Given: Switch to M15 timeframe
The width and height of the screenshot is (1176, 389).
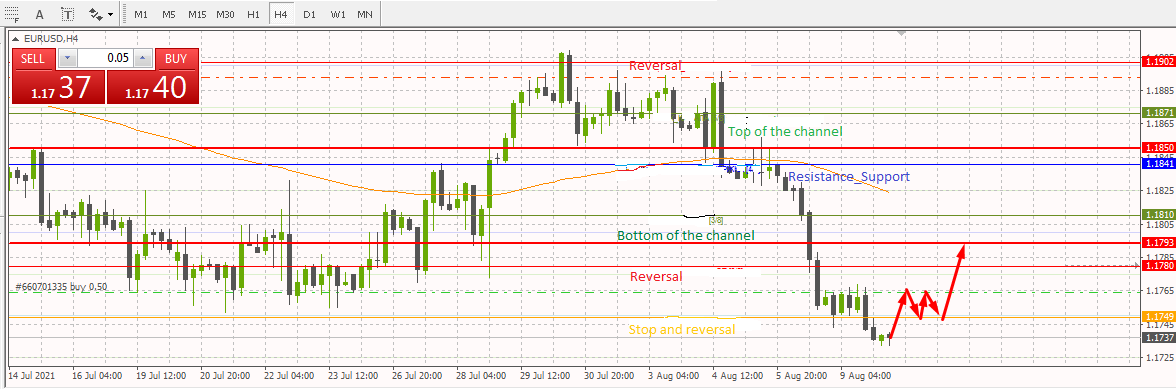Looking at the screenshot, I should point(197,14).
